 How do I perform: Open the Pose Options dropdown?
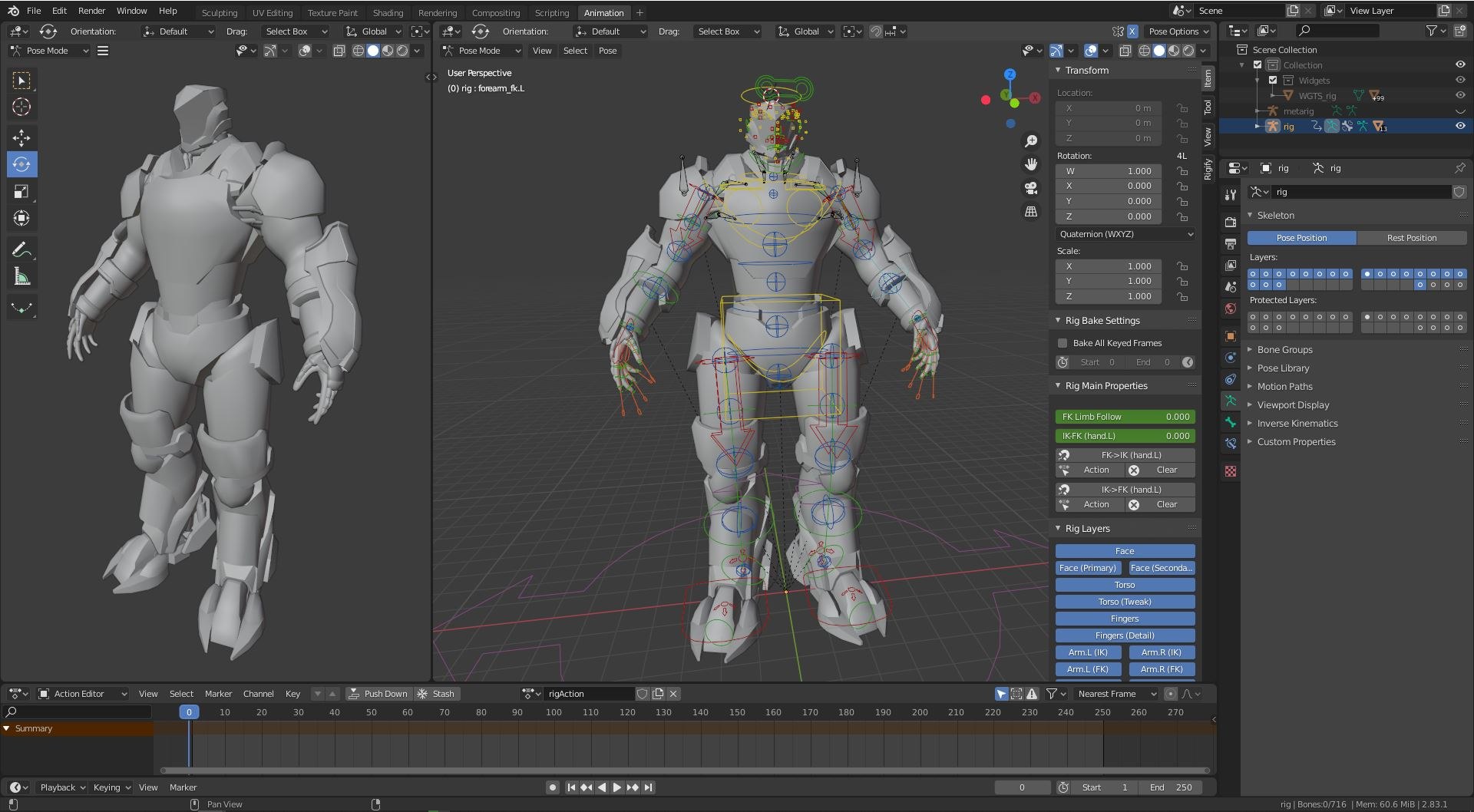[x=1178, y=31]
